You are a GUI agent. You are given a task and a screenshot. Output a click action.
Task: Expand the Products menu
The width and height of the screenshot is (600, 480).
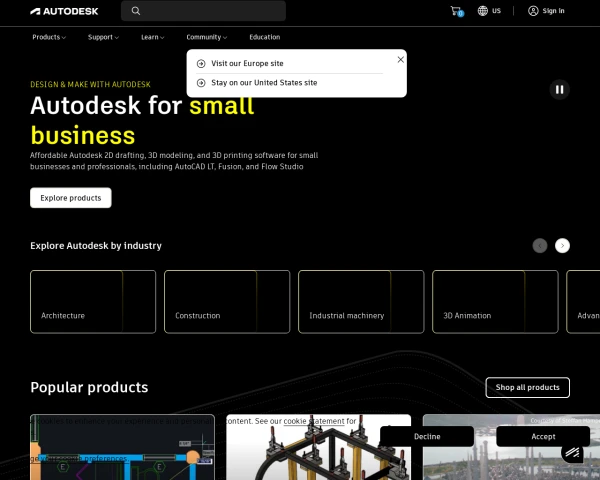pyautogui.click(x=49, y=37)
